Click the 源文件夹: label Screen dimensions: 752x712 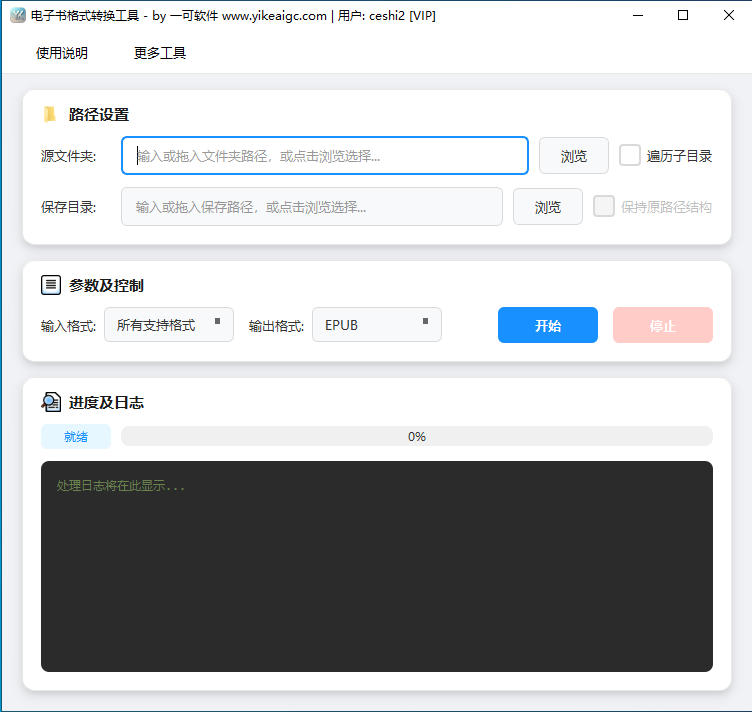[x=69, y=156]
